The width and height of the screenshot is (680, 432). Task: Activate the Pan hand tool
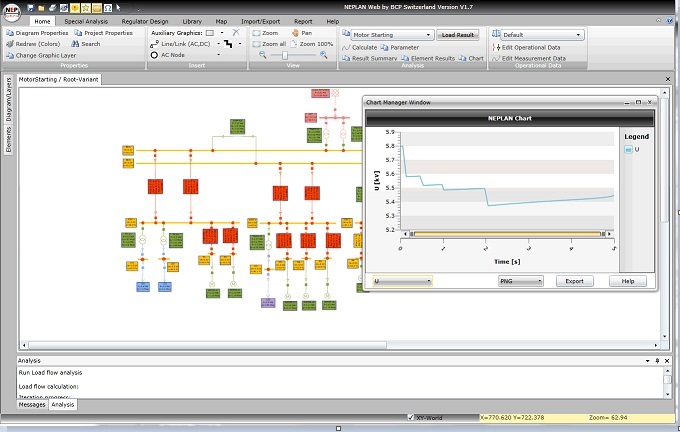[x=302, y=33]
